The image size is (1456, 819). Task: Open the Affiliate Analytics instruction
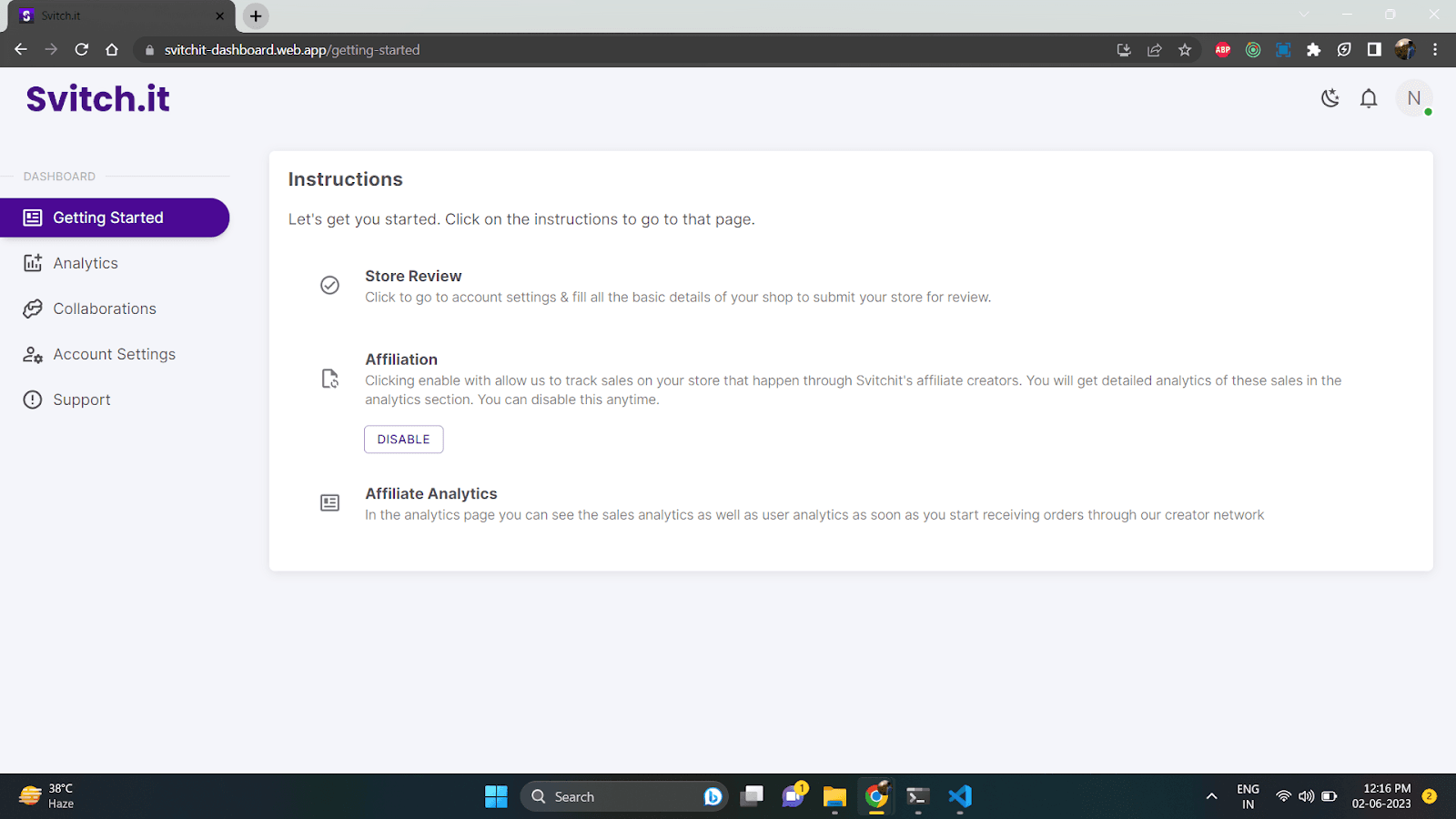click(x=431, y=493)
